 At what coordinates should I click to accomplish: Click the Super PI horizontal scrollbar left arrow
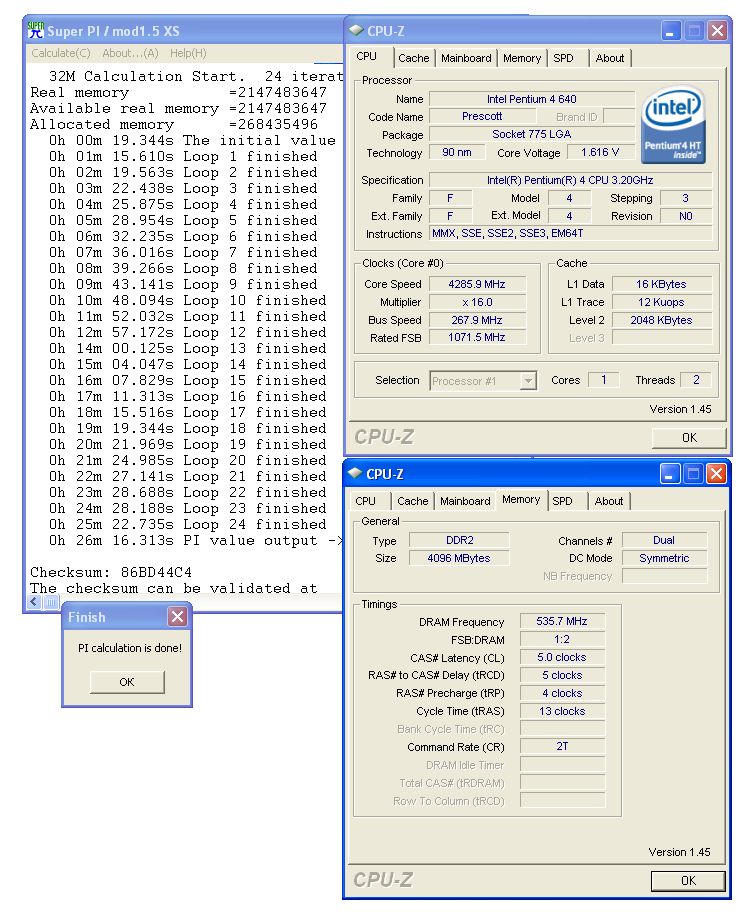pos(34,601)
